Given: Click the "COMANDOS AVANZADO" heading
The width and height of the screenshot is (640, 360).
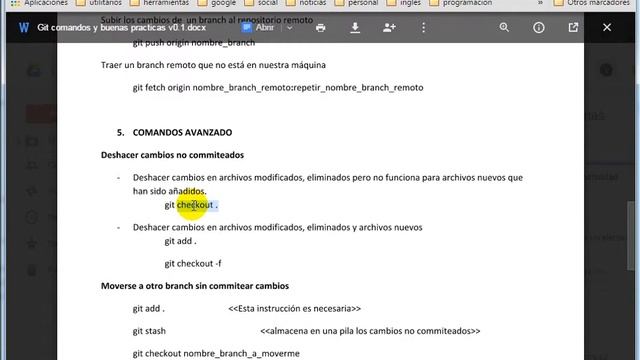Looking at the screenshot, I should point(182,132).
